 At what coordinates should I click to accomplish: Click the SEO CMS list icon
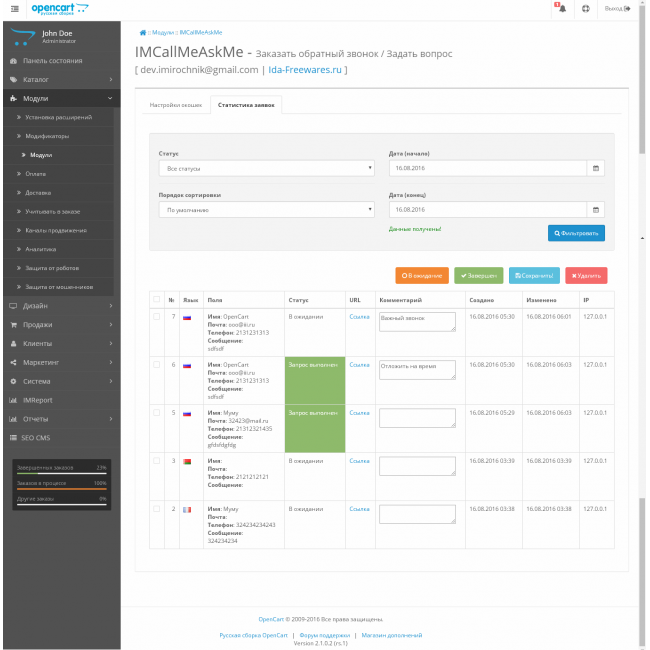[x=13, y=438]
